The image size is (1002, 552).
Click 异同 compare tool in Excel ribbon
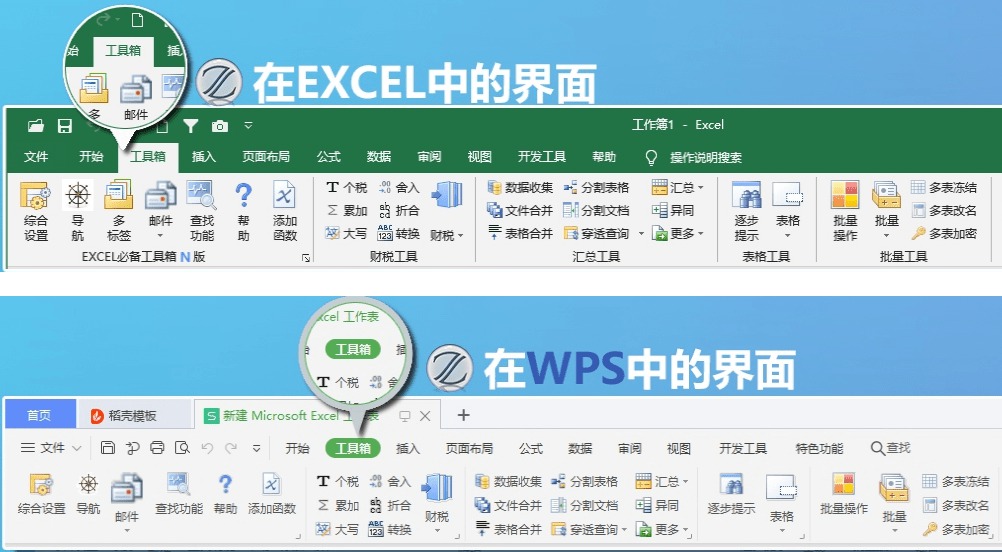pyautogui.click(x=673, y=210)
